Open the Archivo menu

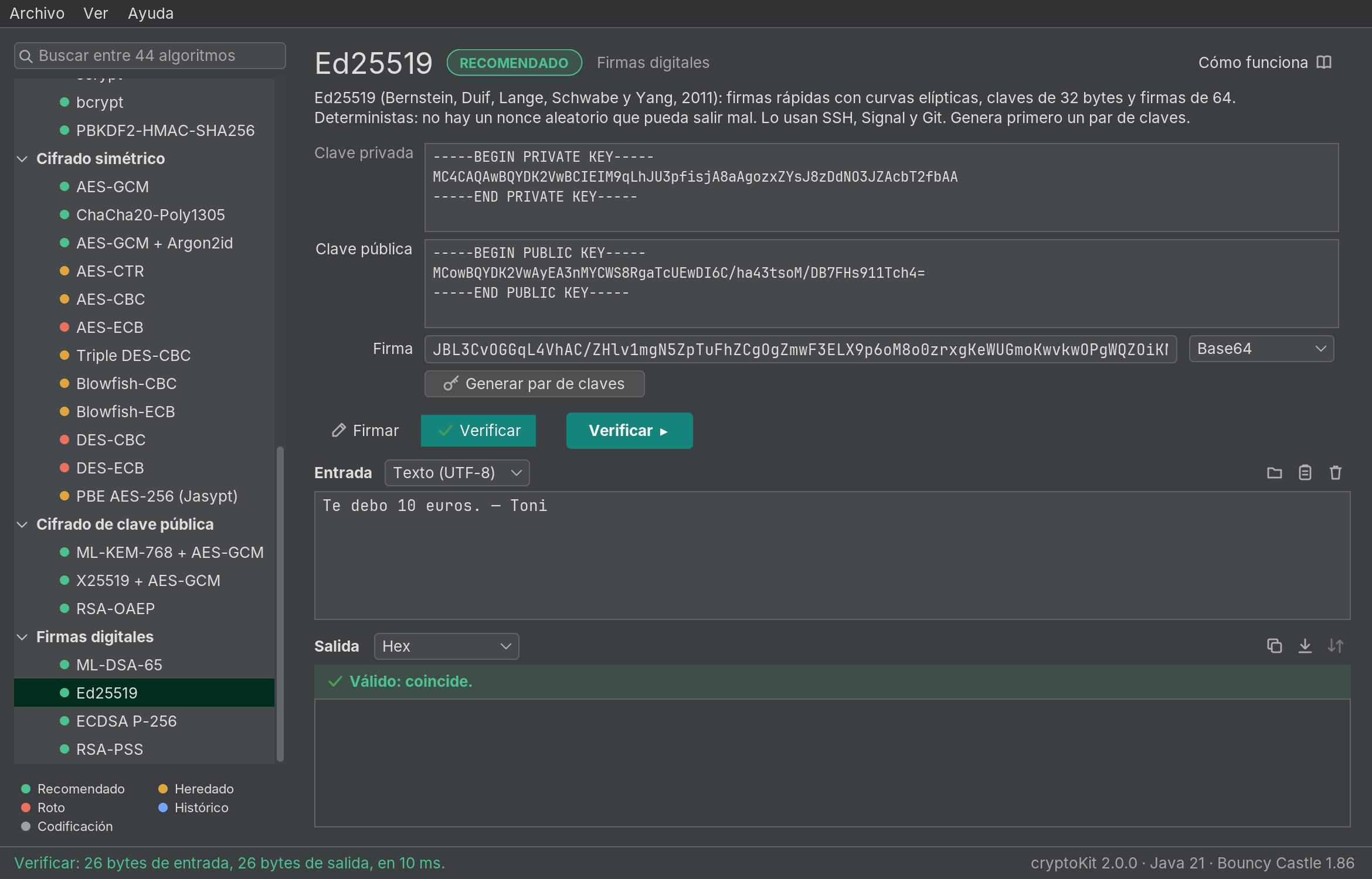coord(37,13)
